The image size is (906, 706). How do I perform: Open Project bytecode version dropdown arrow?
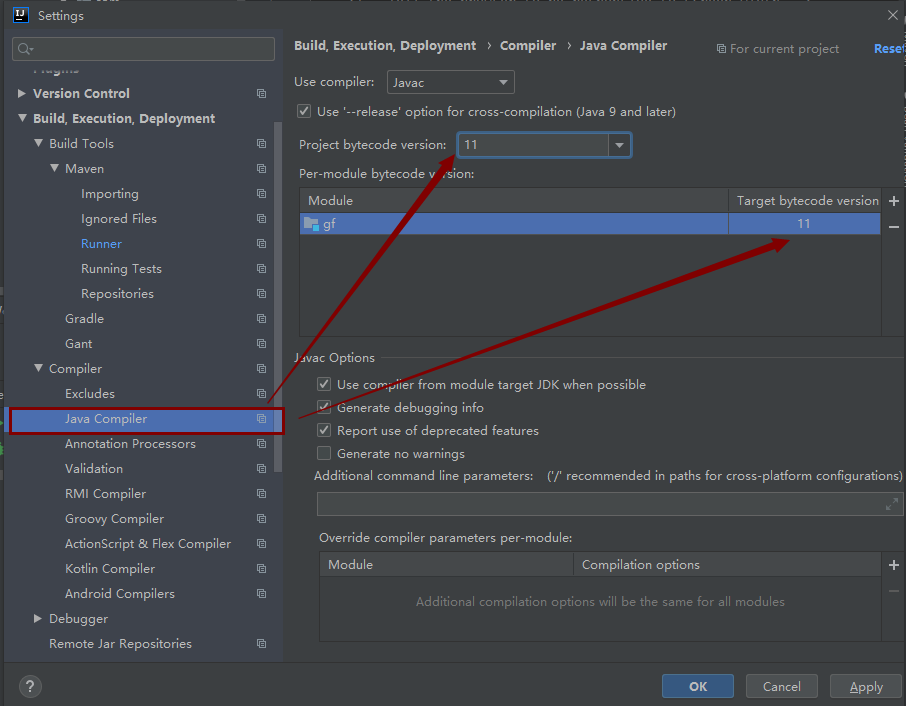point(619,145)
